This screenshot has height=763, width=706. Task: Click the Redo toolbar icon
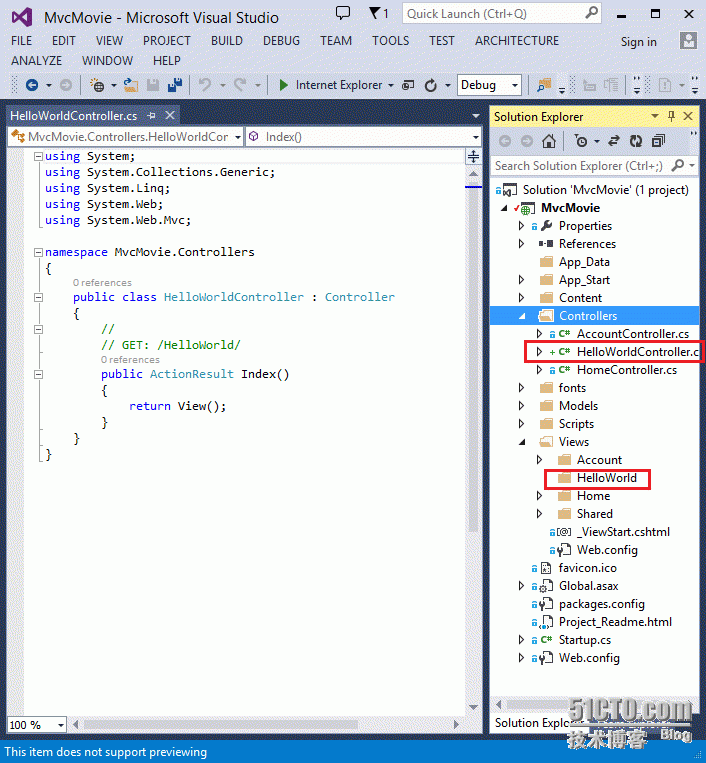240,85
